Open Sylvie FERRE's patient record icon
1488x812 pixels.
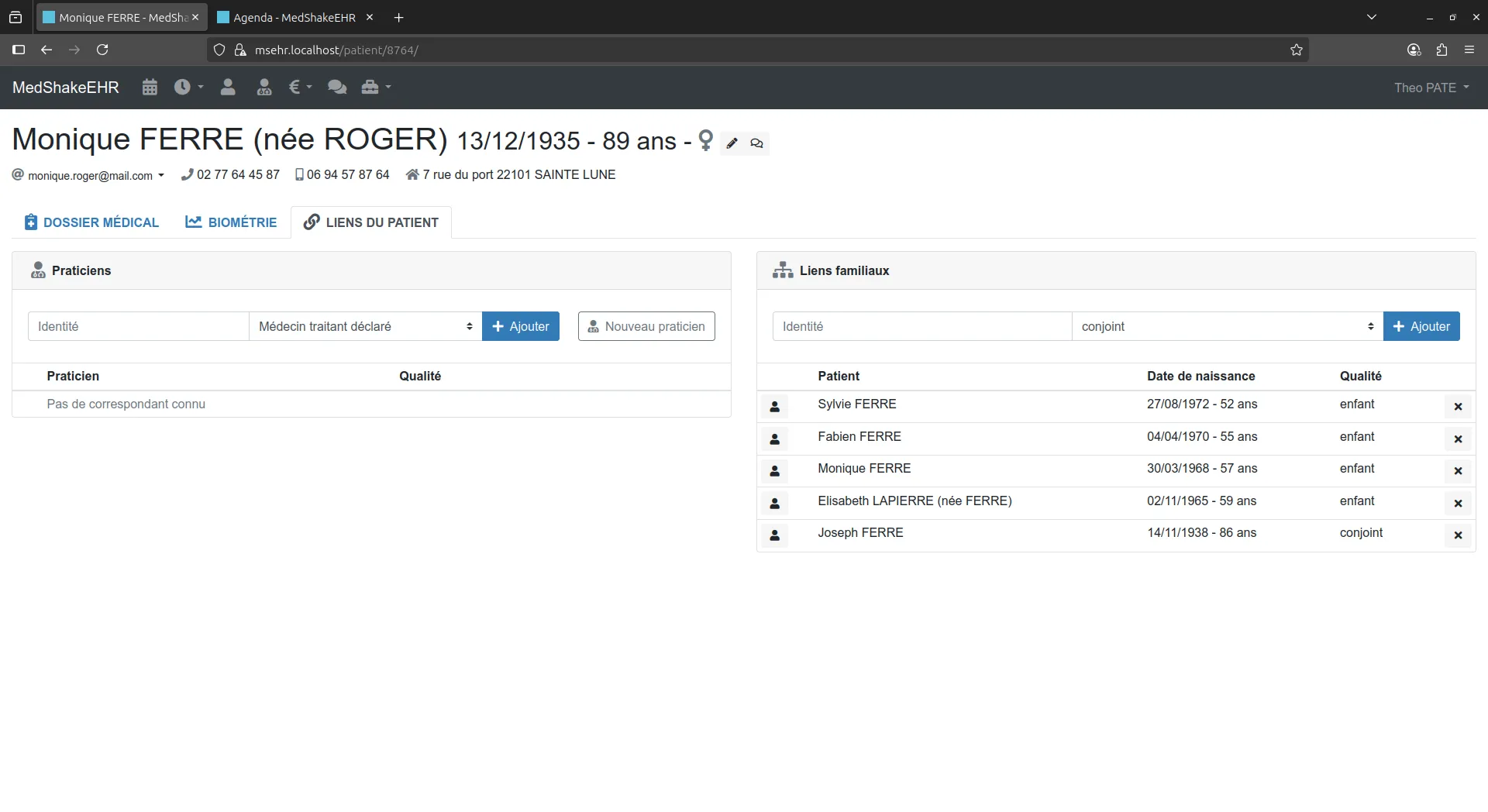(774, 407)
